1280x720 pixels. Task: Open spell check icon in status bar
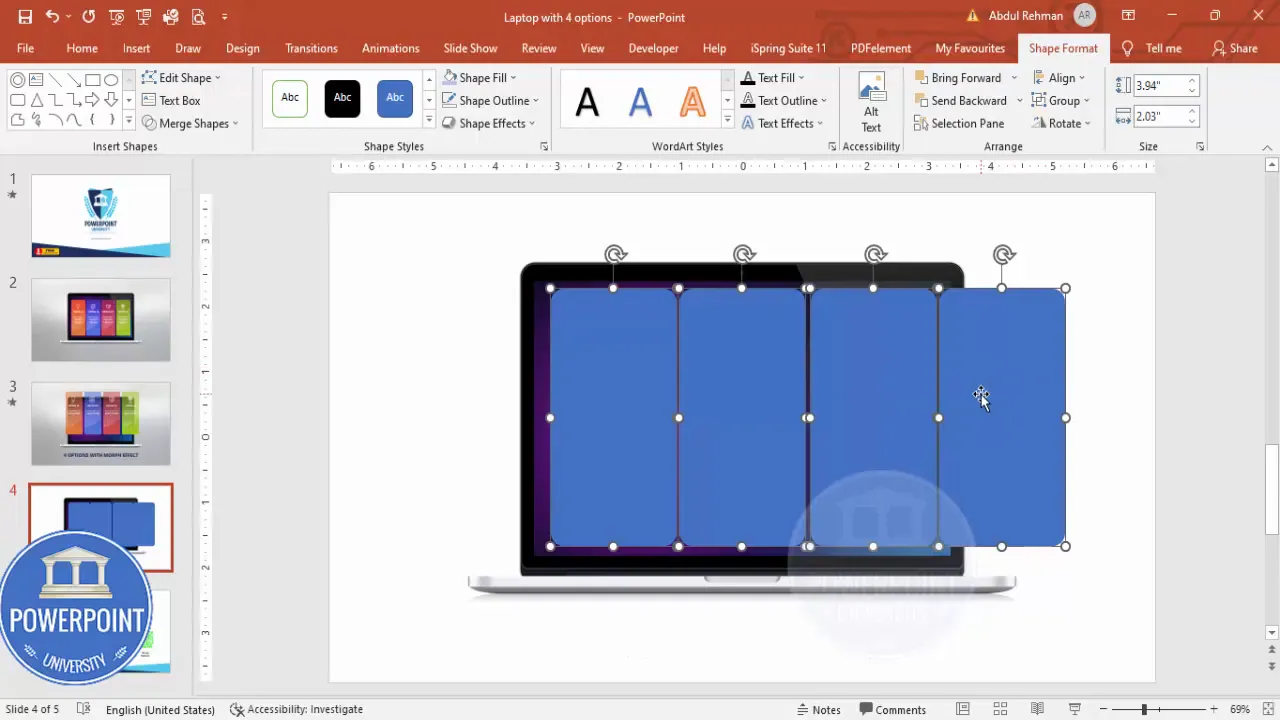84,709
